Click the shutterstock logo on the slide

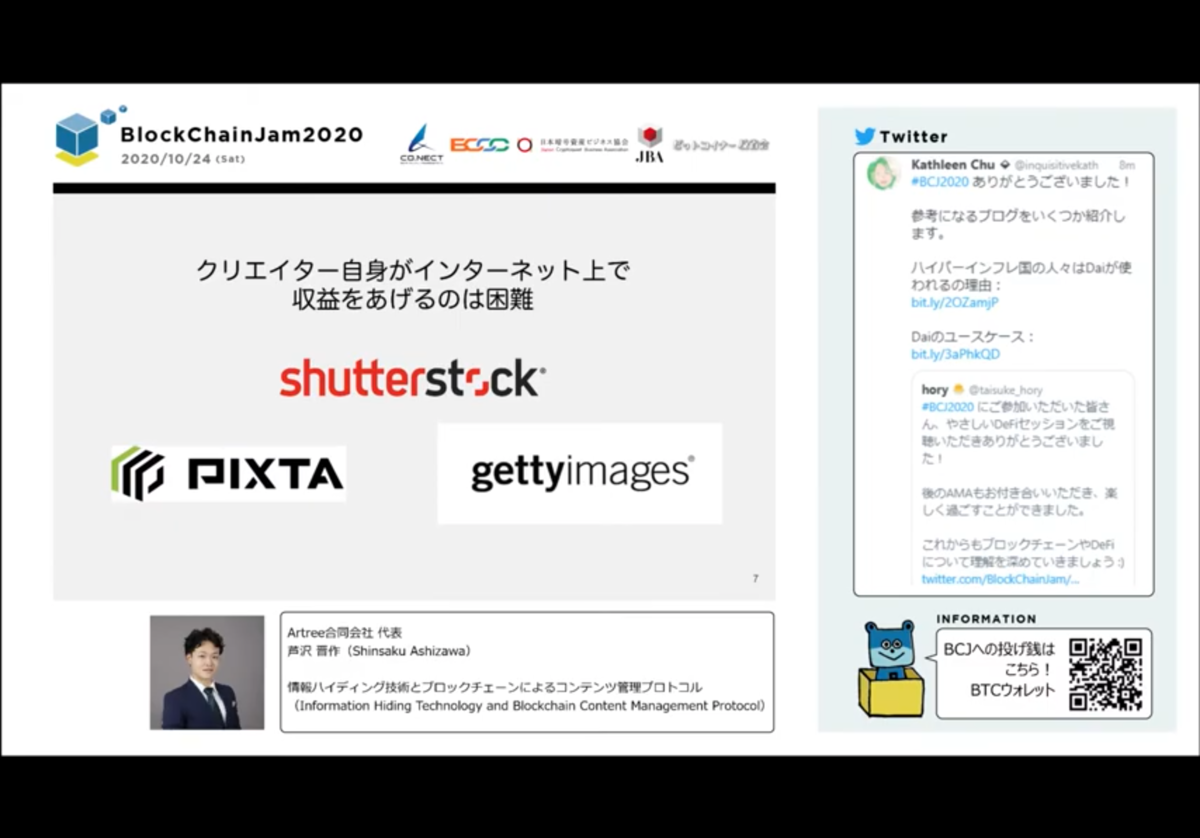click(412, 379)
